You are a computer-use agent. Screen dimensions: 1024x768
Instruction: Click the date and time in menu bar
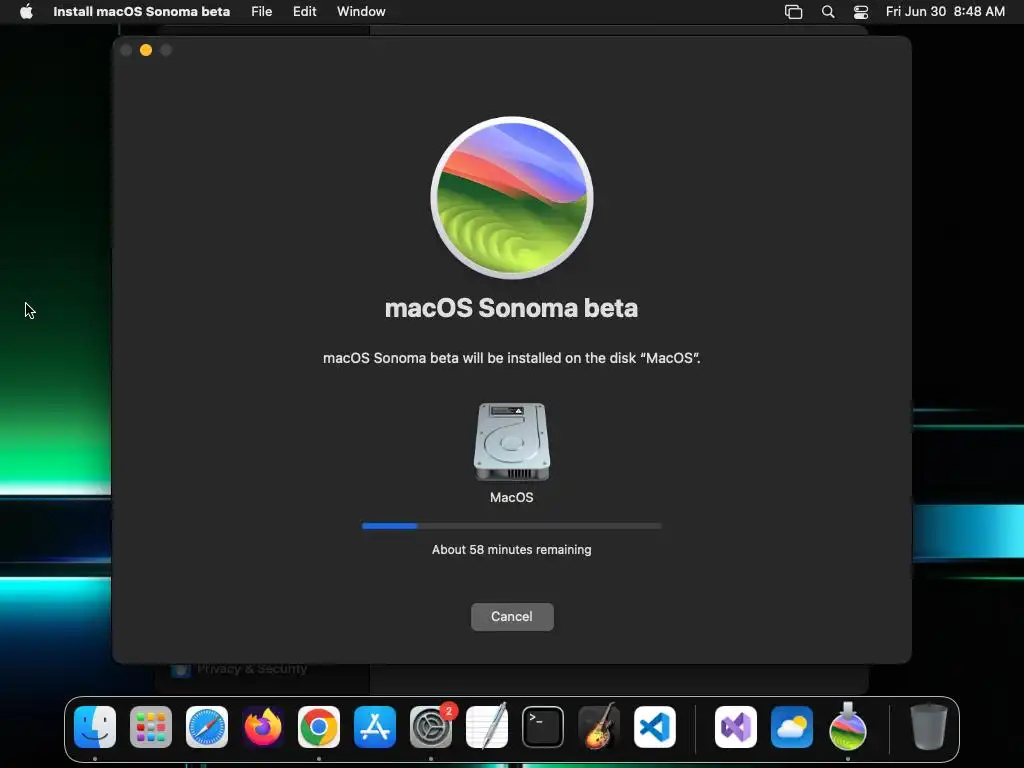[x=945, y=12]
